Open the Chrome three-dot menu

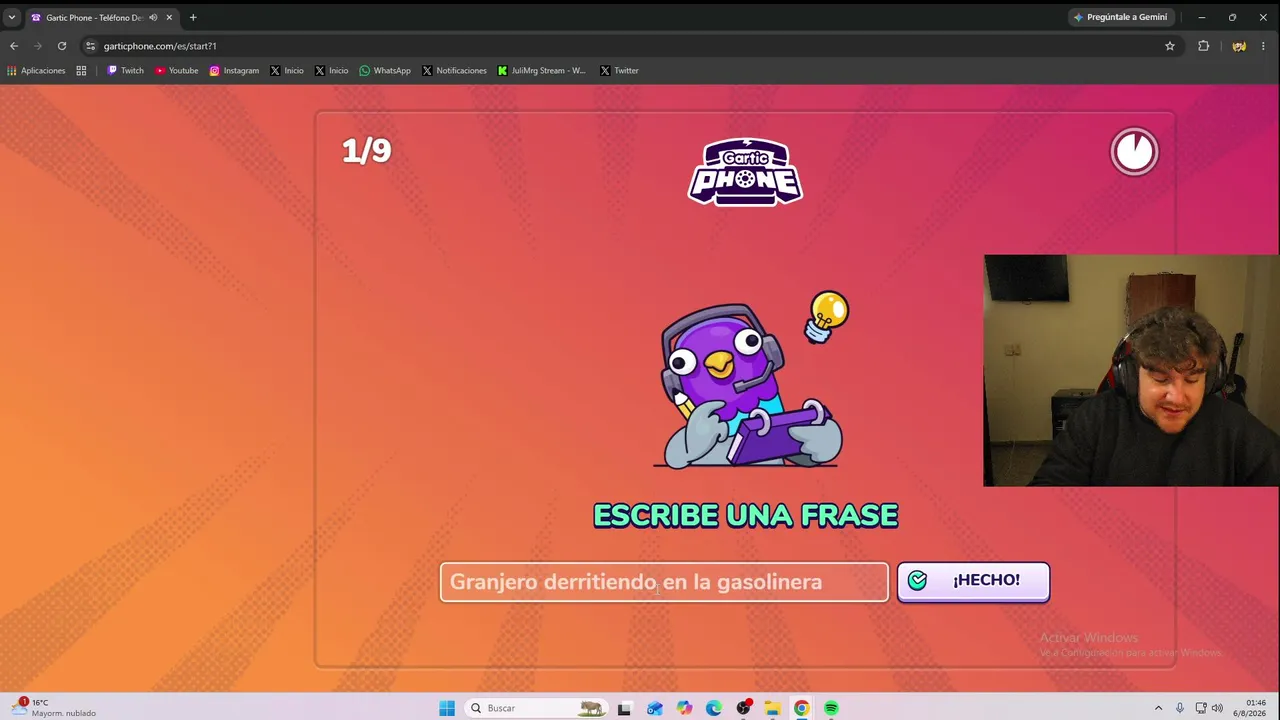point(1265,46)
